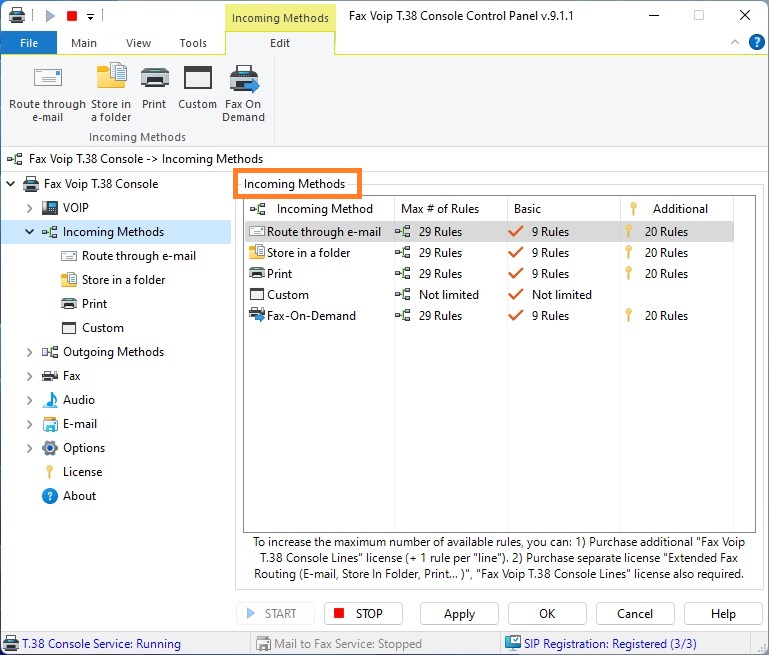Select the Fax Voip T.38 Console root item
Viewport: 769px width, 655px height.
click(x=101, y=184)
